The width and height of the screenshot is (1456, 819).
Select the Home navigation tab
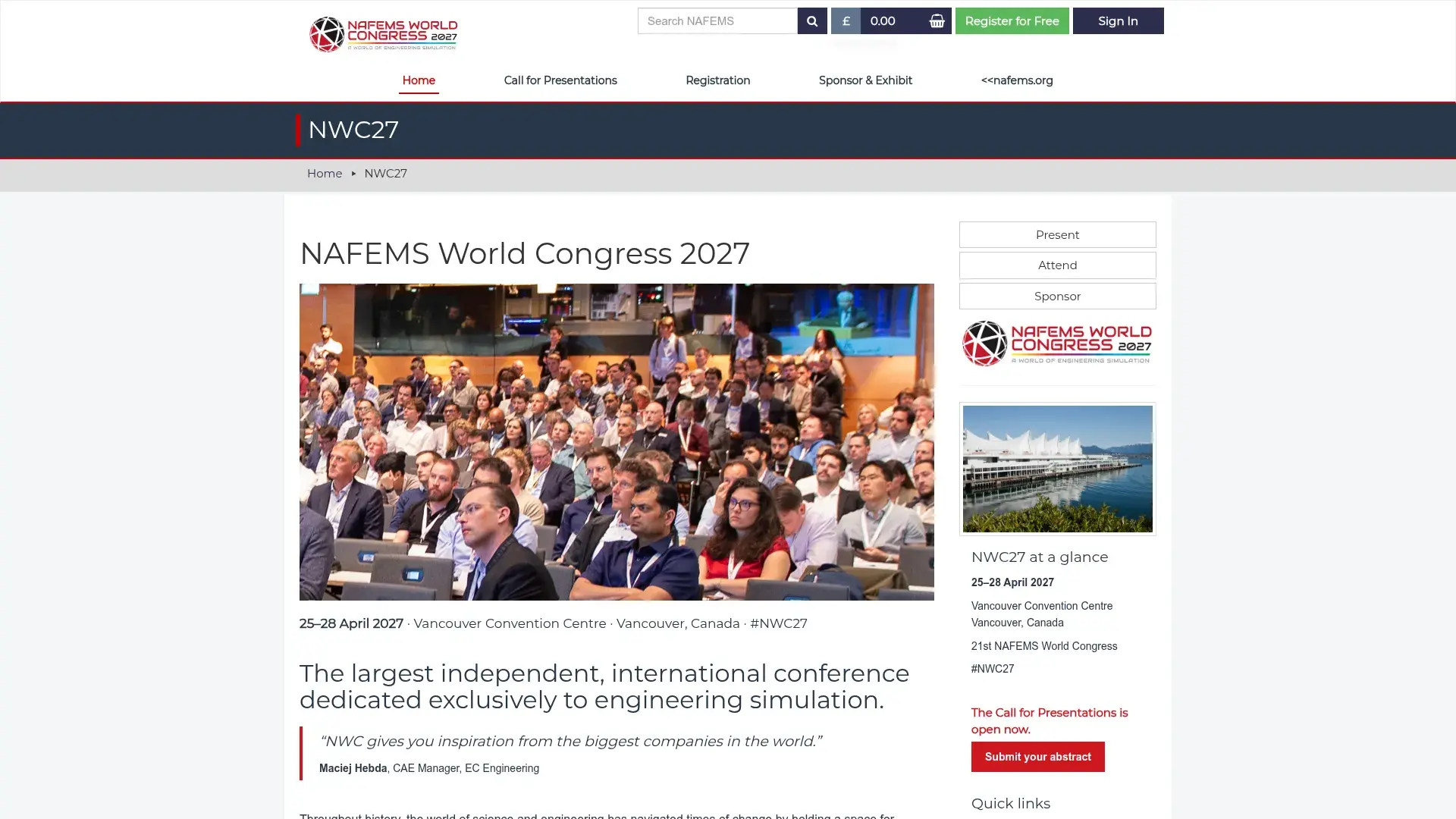(x=419, y=80)
